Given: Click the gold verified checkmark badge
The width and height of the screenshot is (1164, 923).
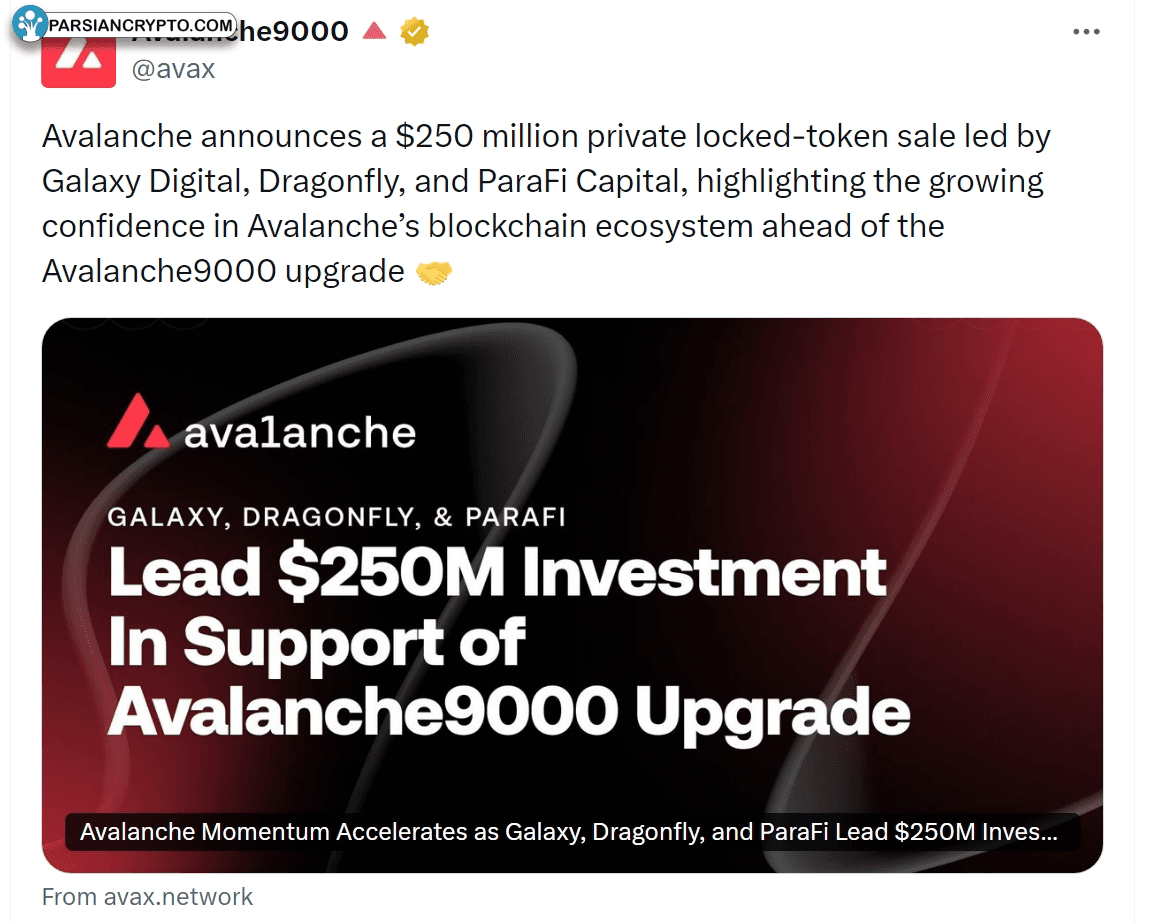Looking at the screenshot, I should (x=414, y=31).
